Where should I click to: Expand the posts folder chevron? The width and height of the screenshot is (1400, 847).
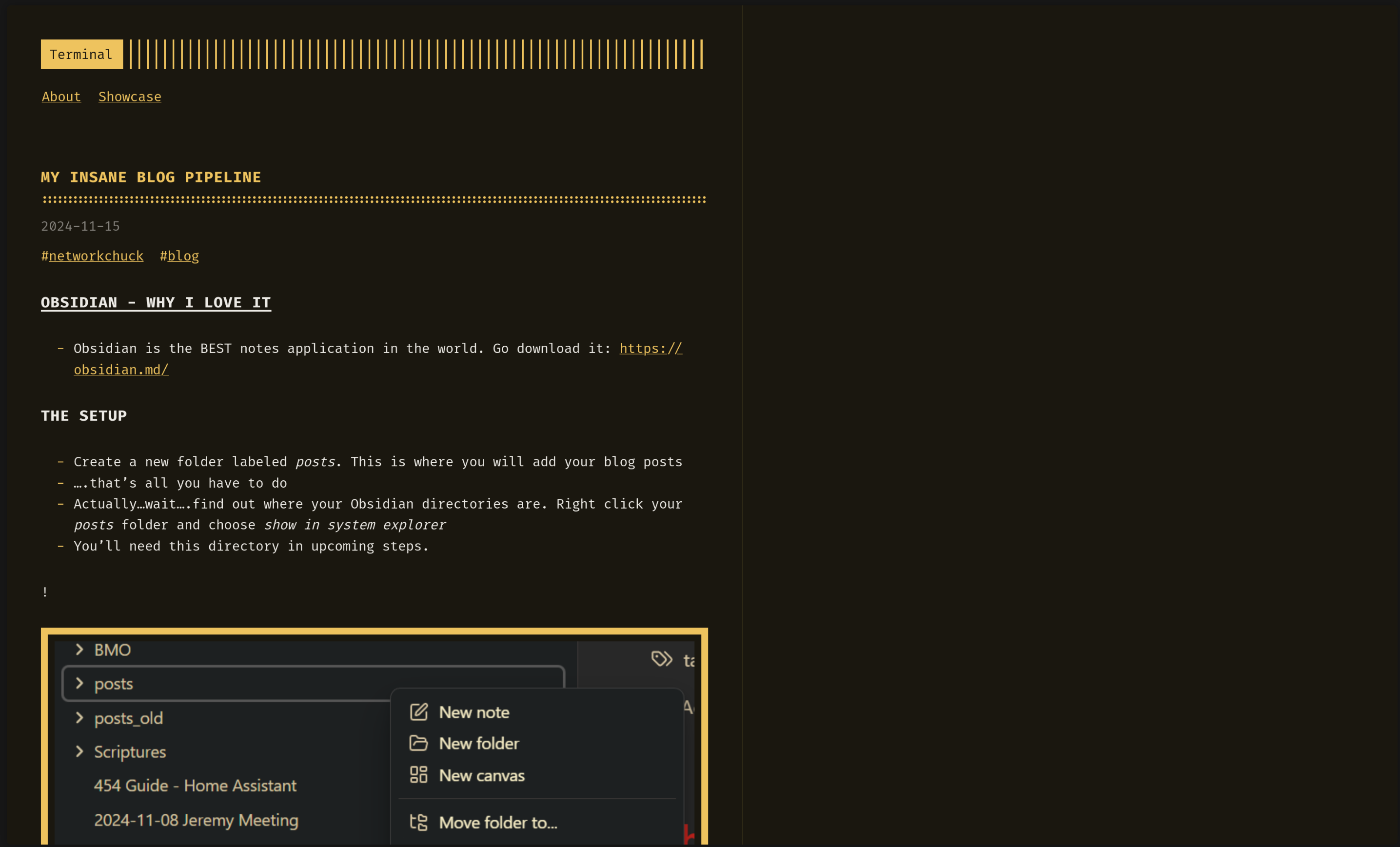coord(79,683)
